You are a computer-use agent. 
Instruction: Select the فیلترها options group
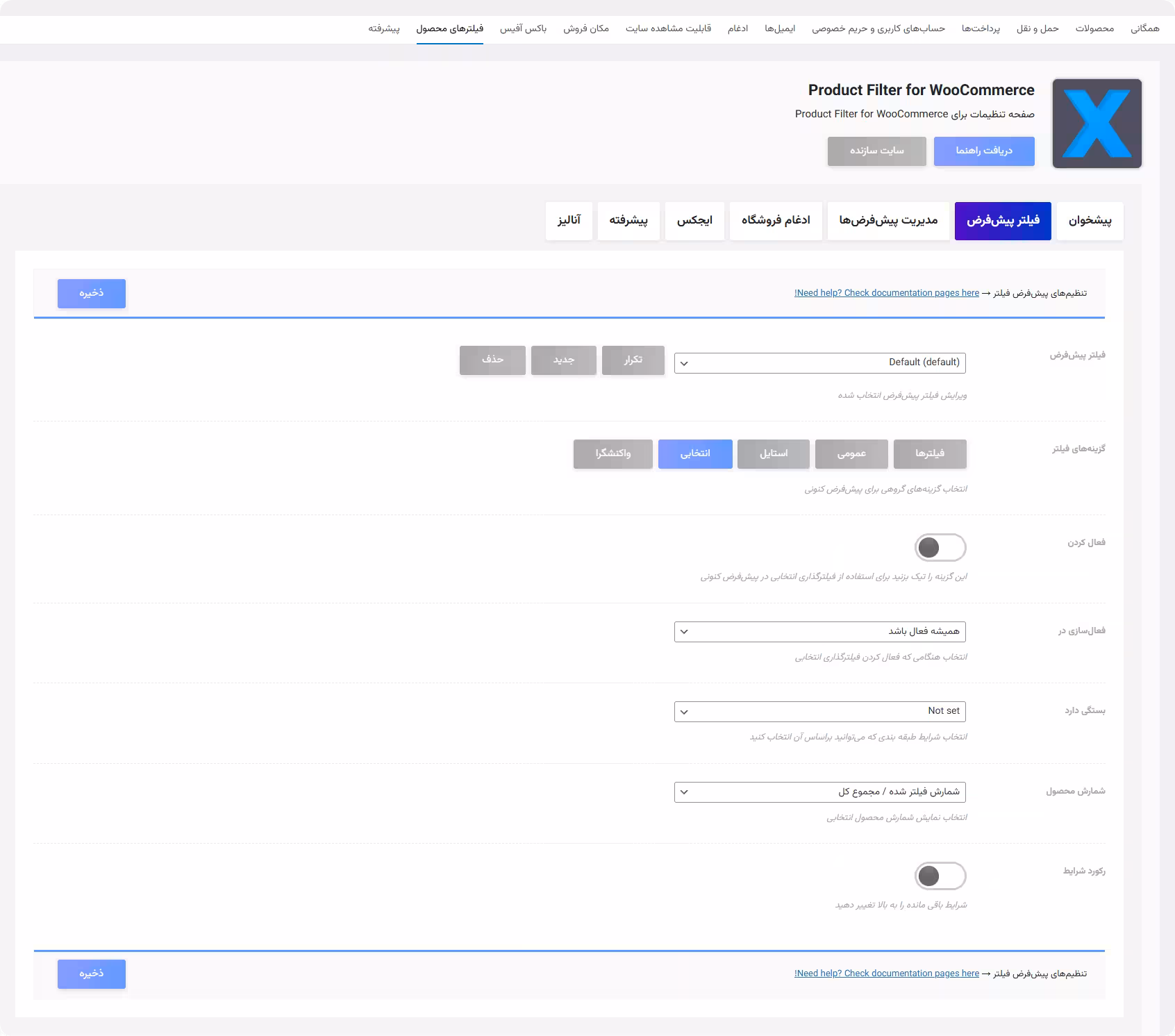930,453
